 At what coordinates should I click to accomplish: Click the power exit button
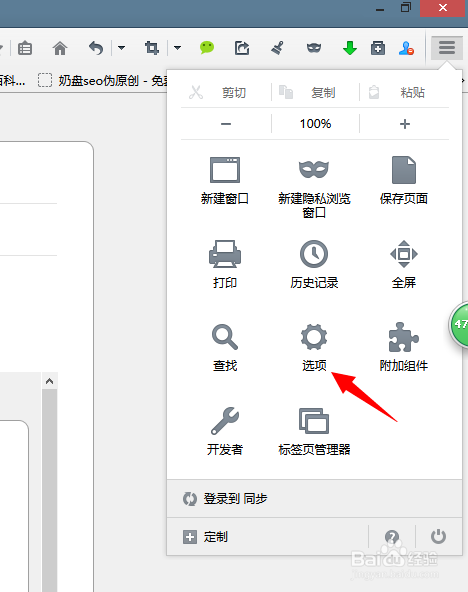coord(438,536)
